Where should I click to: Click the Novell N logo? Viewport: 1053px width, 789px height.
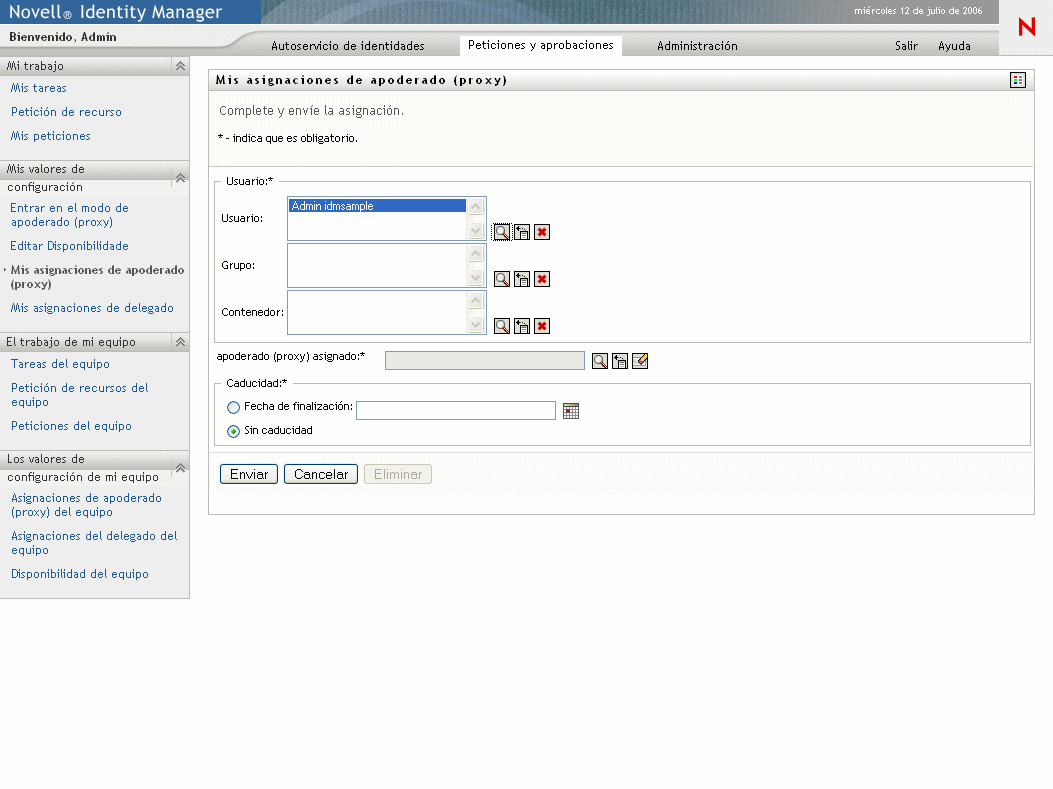tap(1026, 27)
